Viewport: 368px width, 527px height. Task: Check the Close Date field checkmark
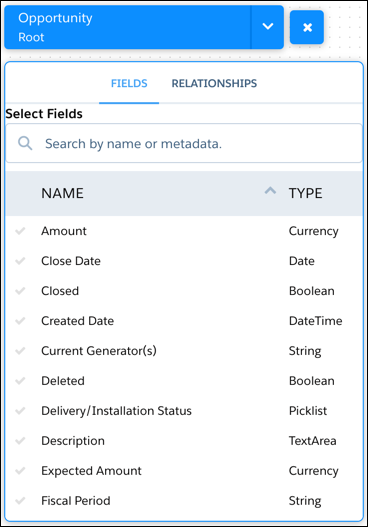pos(20,261)
